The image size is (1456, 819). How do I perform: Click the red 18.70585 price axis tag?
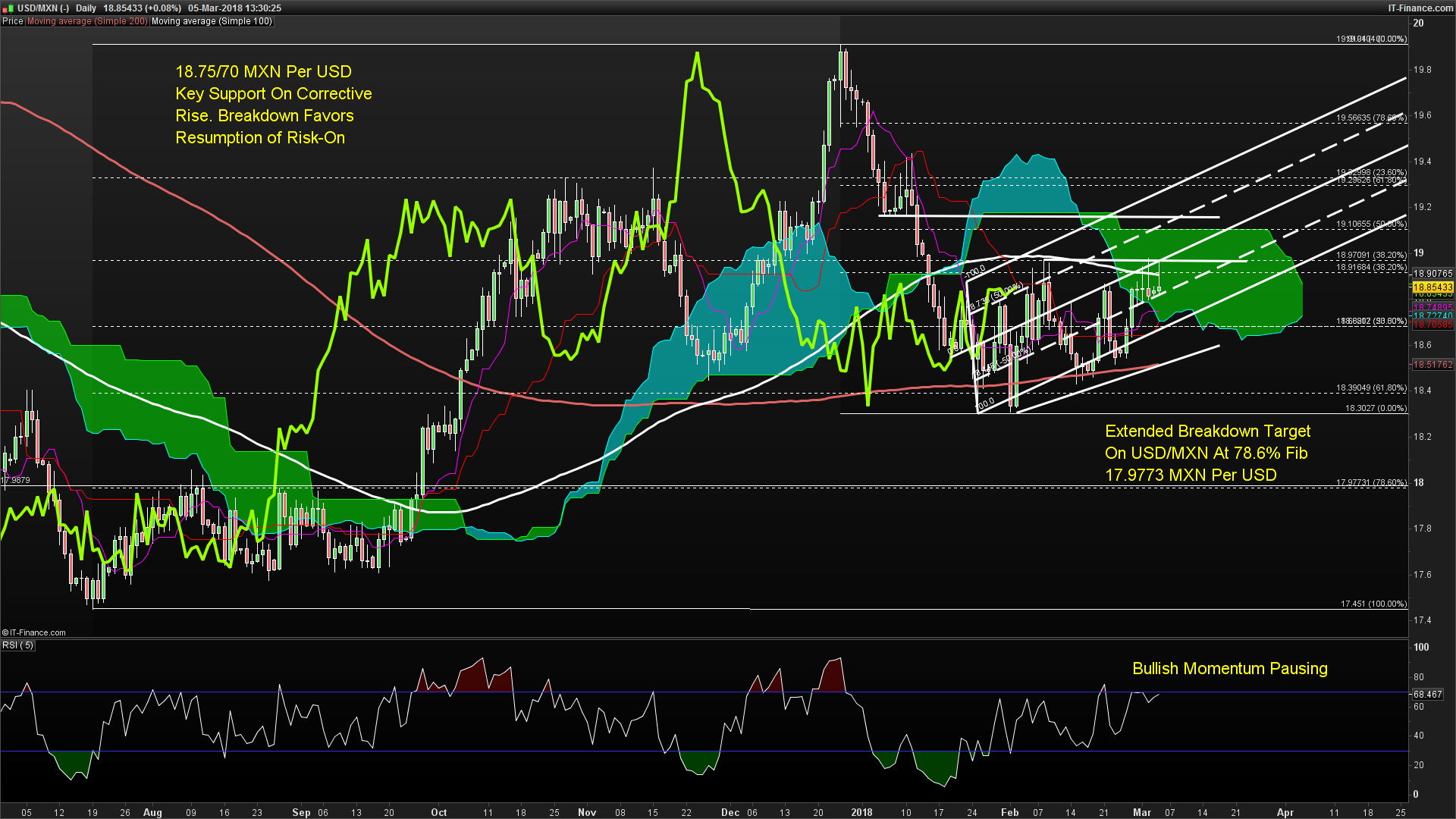1432,325
